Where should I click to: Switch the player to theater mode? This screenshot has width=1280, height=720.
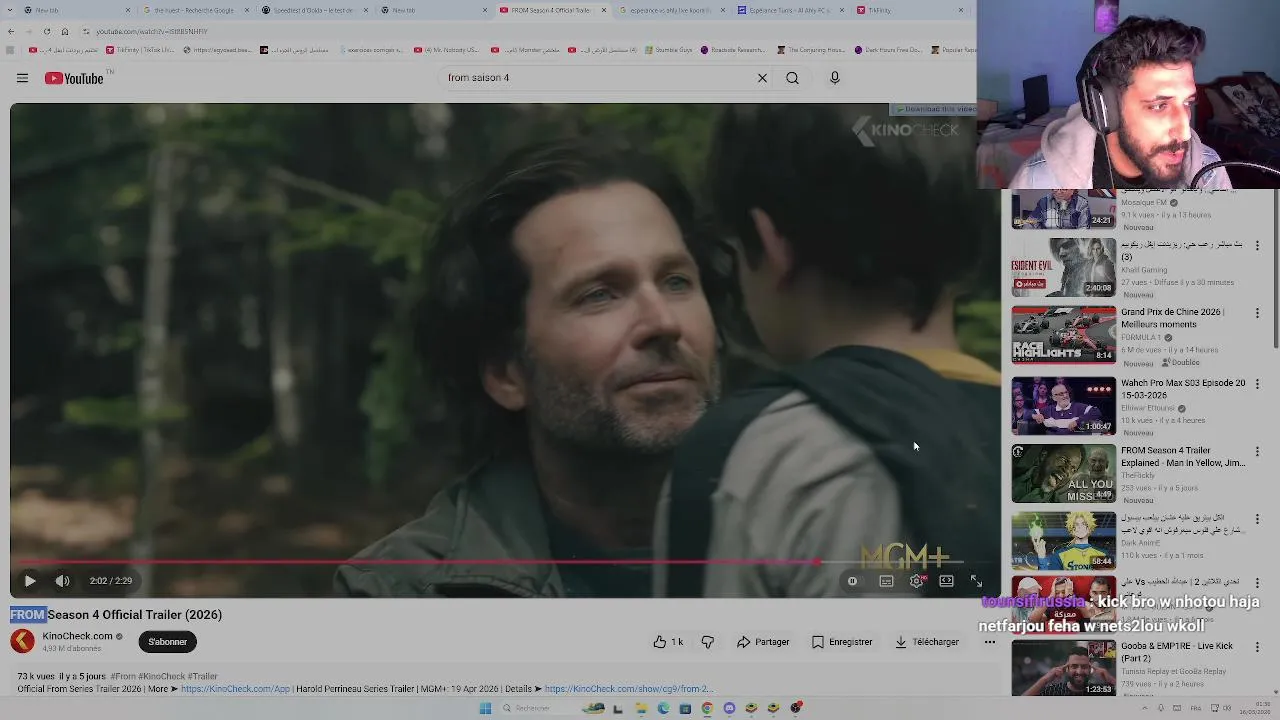point(946,581)
